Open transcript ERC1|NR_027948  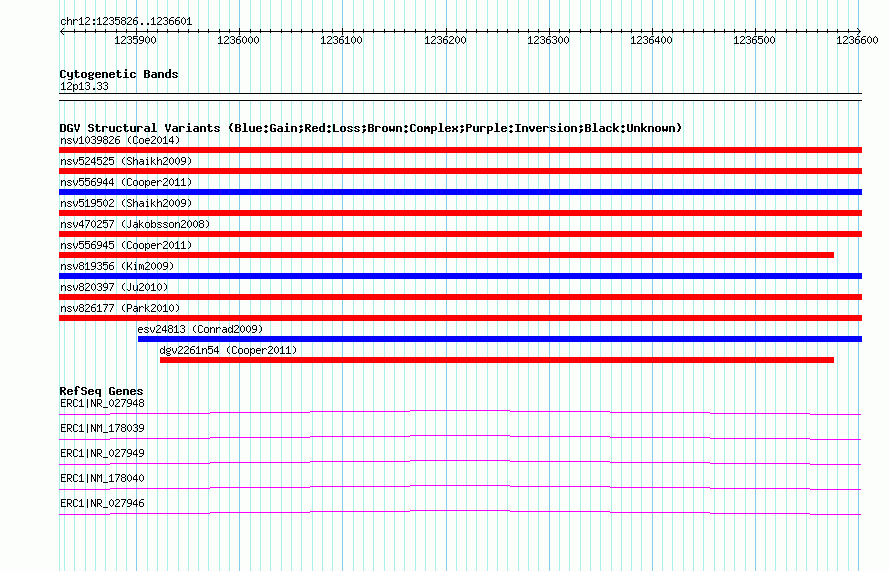click(x=102, y=404)
